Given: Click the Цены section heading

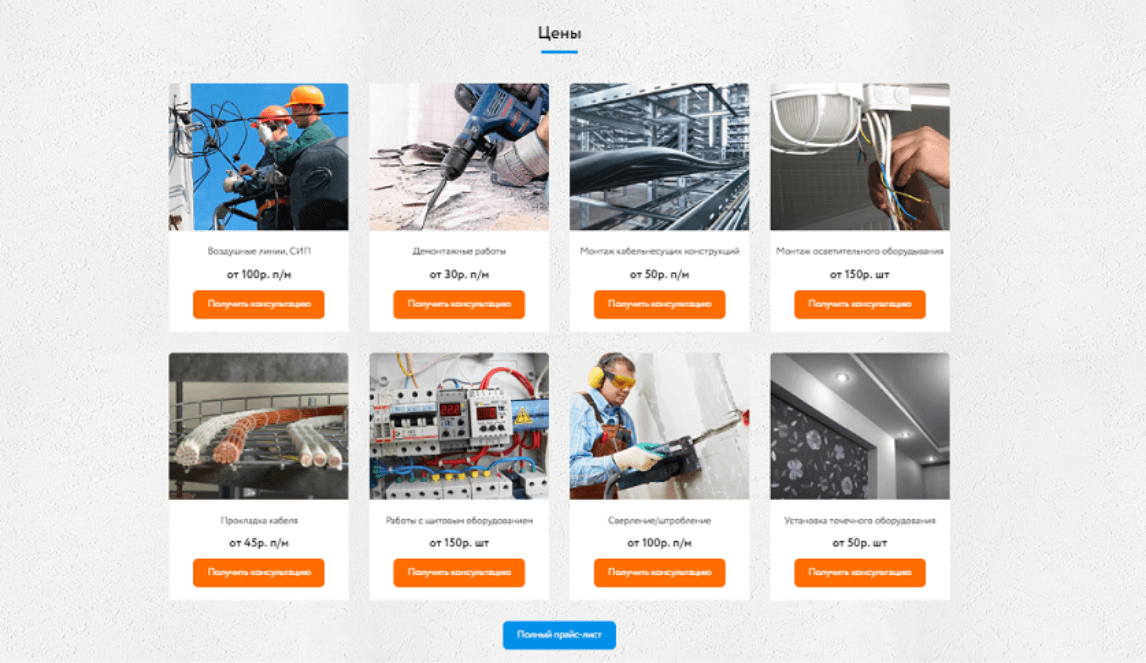Looking at the screenshot, I should pyautogui.click(x=559, y=33).
